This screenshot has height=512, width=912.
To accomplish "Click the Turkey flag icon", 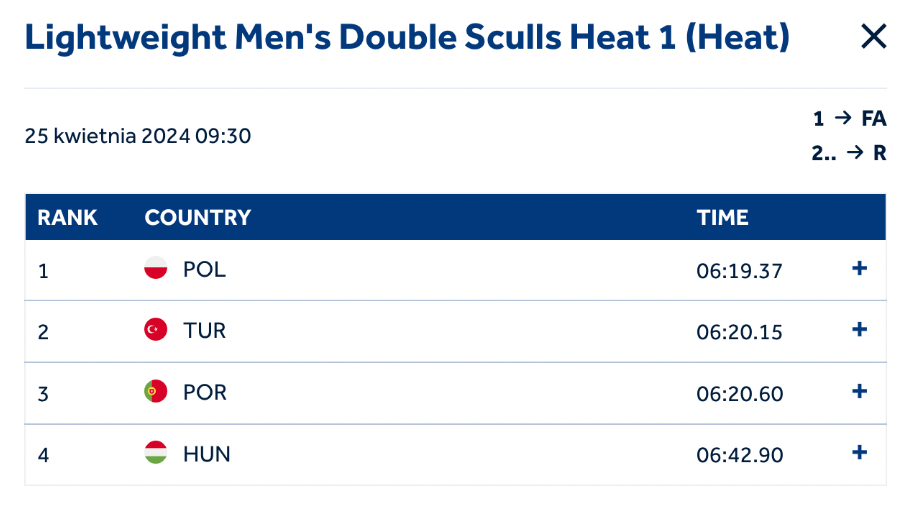I will 155,330.
